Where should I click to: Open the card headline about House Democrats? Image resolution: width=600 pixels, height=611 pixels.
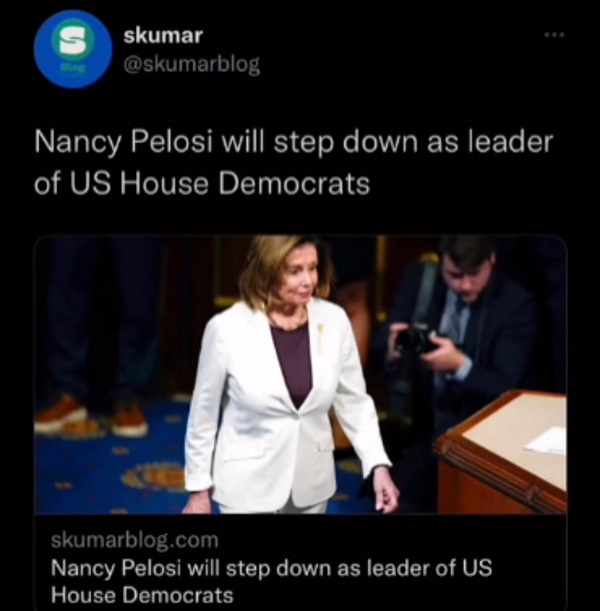[x=271, y=581]
